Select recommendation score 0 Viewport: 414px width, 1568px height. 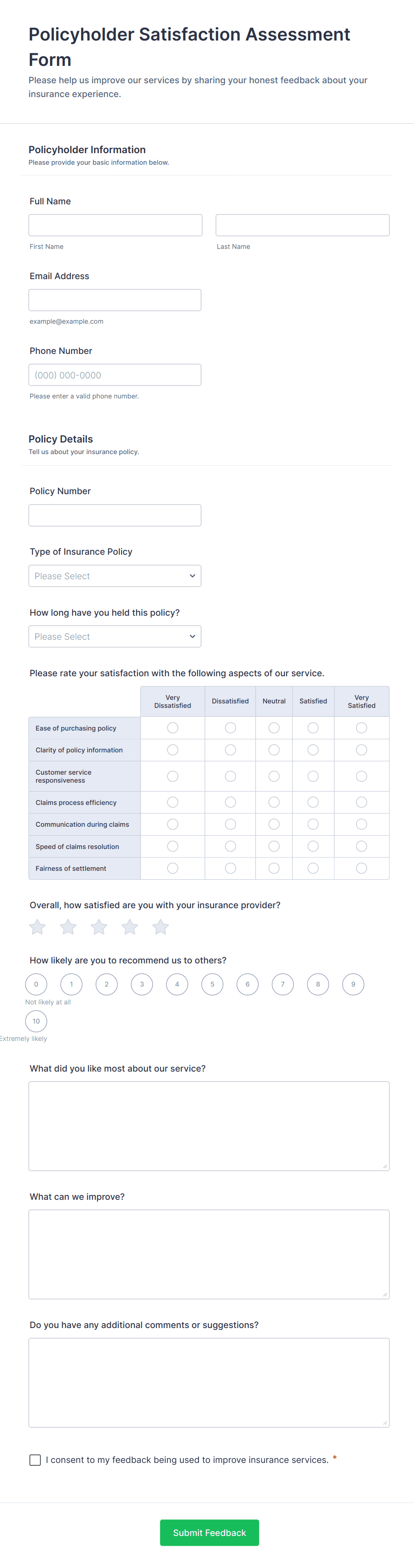coord(36,984)
